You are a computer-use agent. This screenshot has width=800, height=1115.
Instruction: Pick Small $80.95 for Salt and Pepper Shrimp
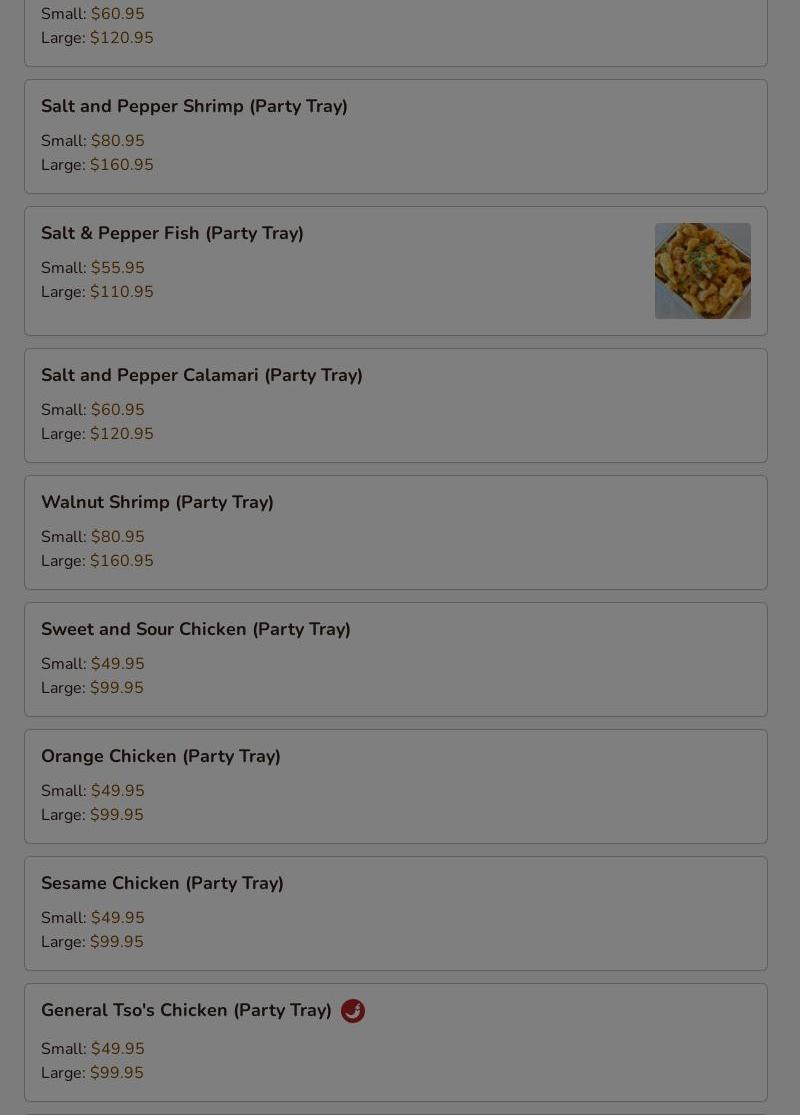92,141
